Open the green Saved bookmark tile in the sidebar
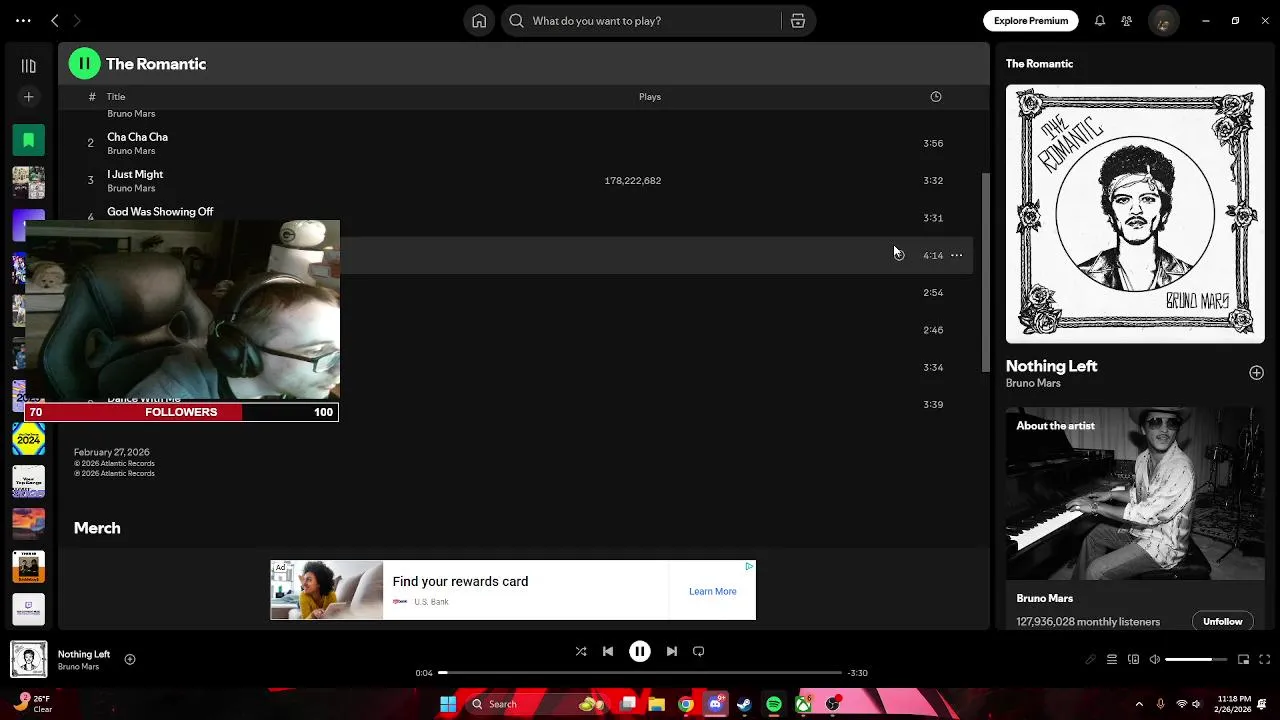The image size is (1280, 720). click(x=28, y=140)
